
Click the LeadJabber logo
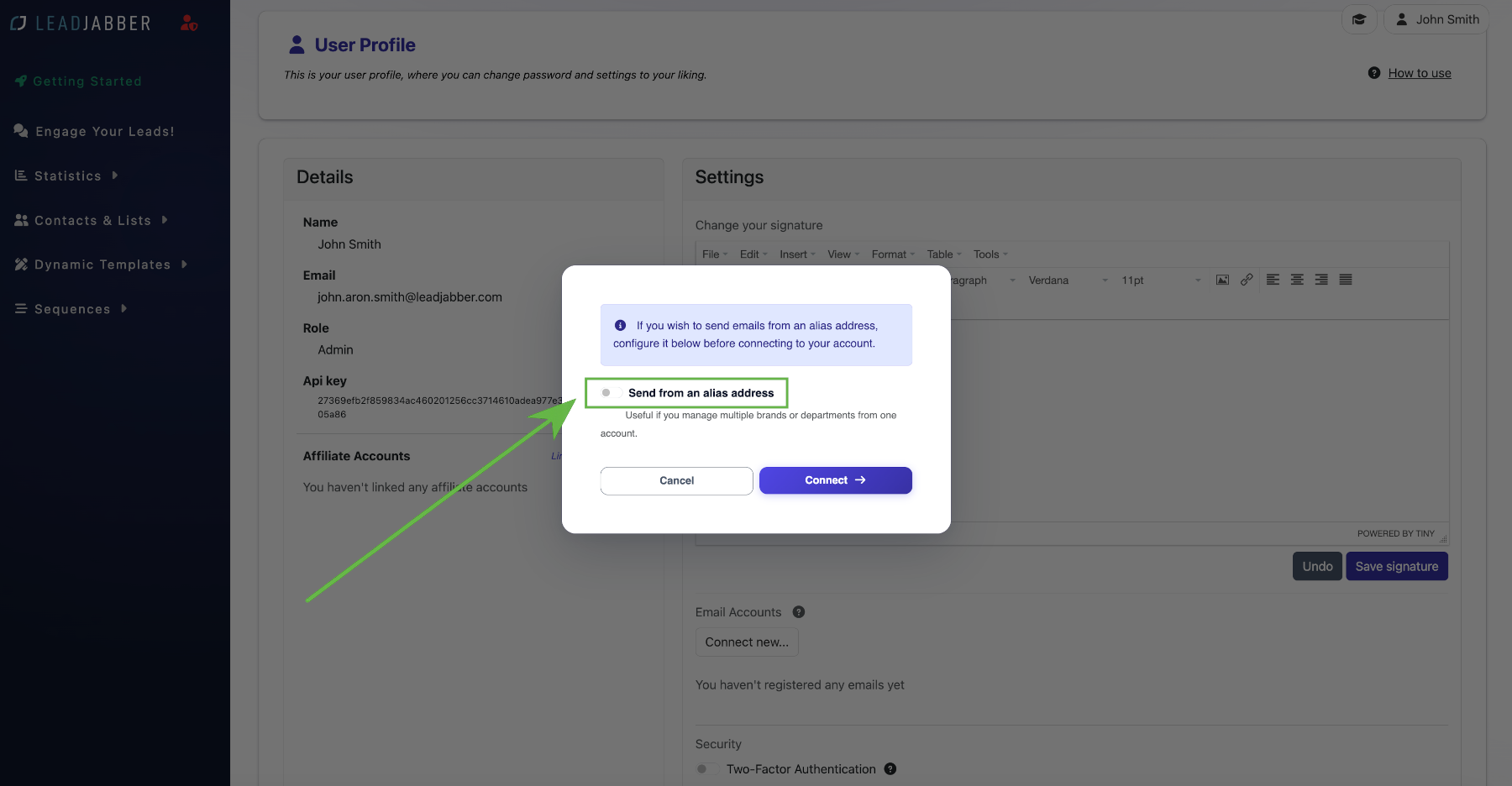[x=81, y=24]
